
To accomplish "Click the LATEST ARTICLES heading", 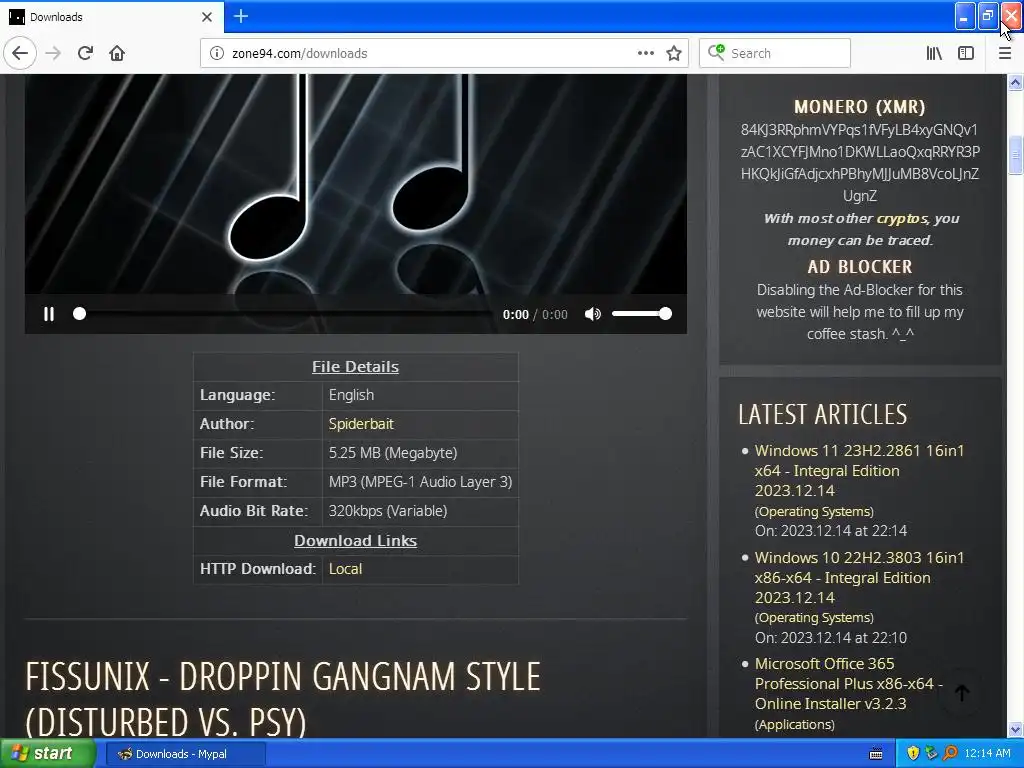I will point(823,414).
